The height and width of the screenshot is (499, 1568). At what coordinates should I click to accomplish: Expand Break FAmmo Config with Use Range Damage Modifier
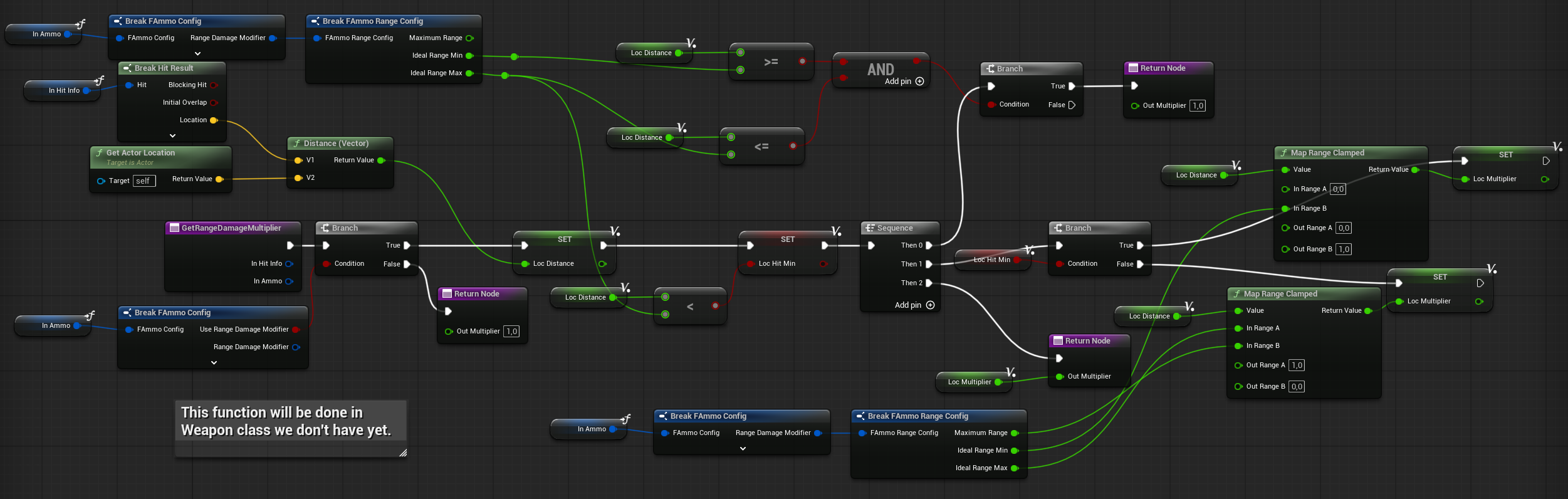(x=214, y=362)
